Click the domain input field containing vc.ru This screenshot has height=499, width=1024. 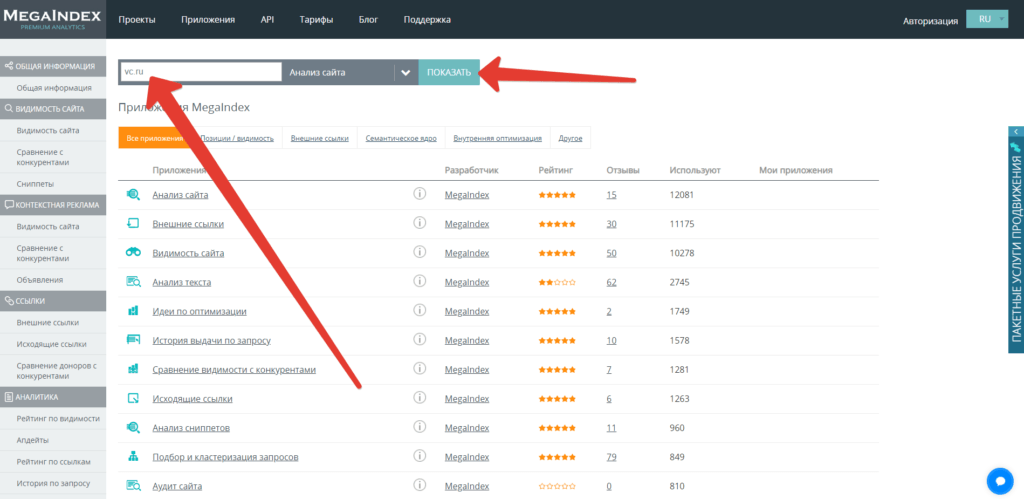pos(200,72)
